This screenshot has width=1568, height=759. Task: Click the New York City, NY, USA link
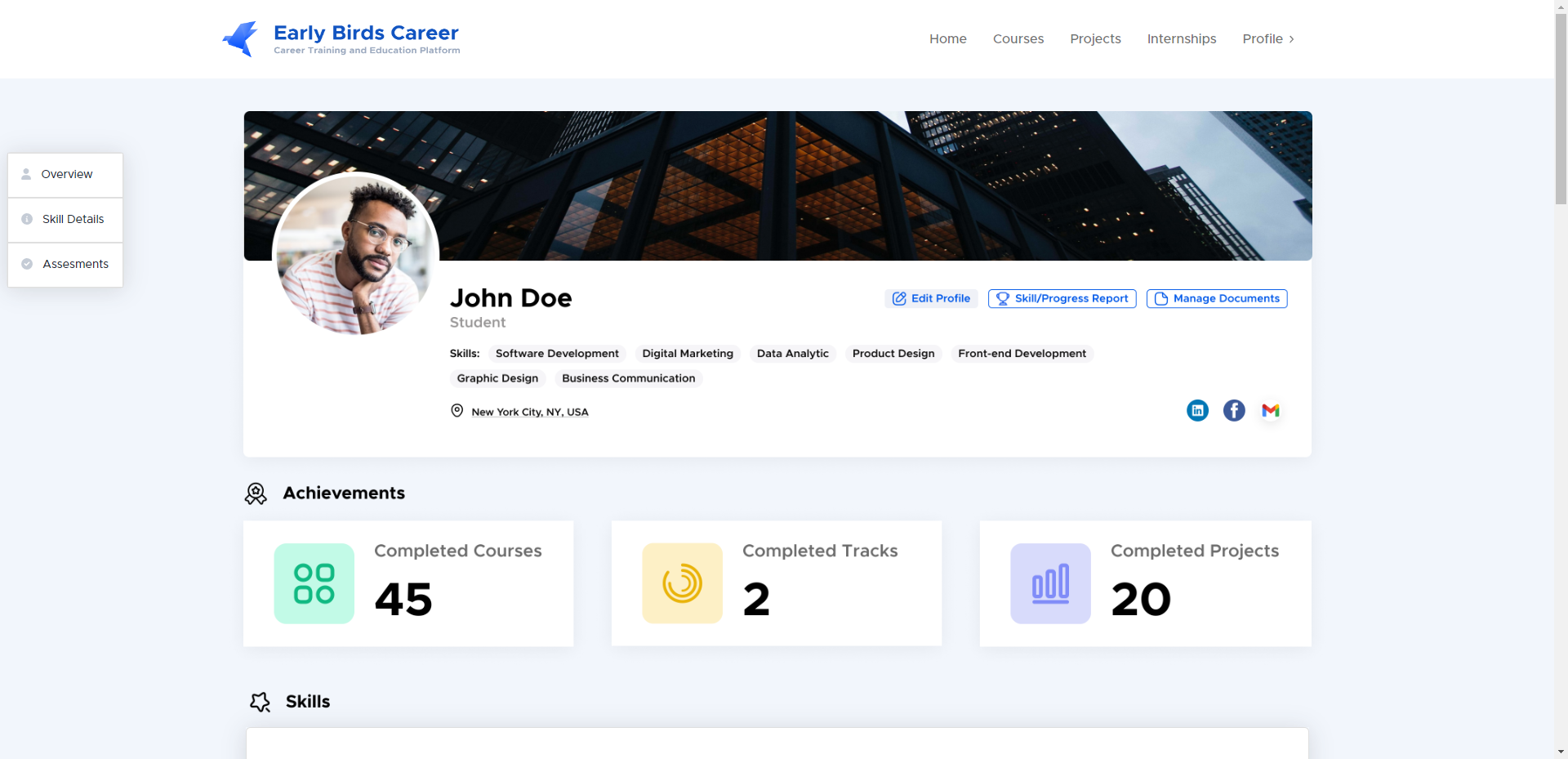pos(530,412)
